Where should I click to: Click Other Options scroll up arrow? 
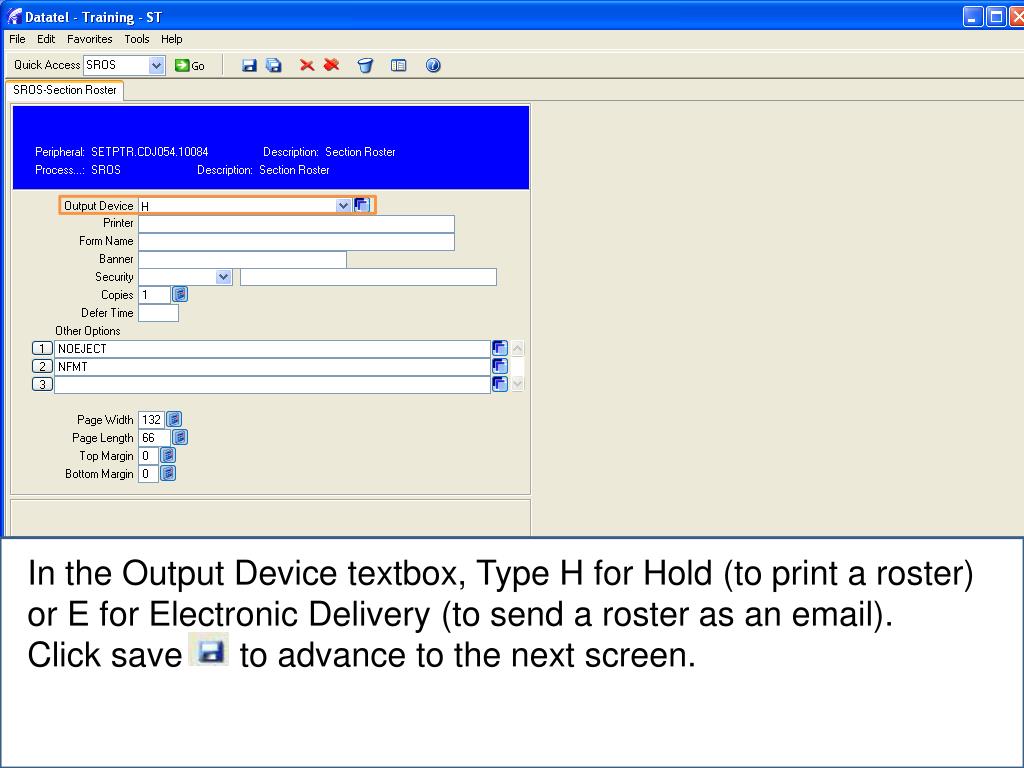pyautogui.click(x=517, y=348)
